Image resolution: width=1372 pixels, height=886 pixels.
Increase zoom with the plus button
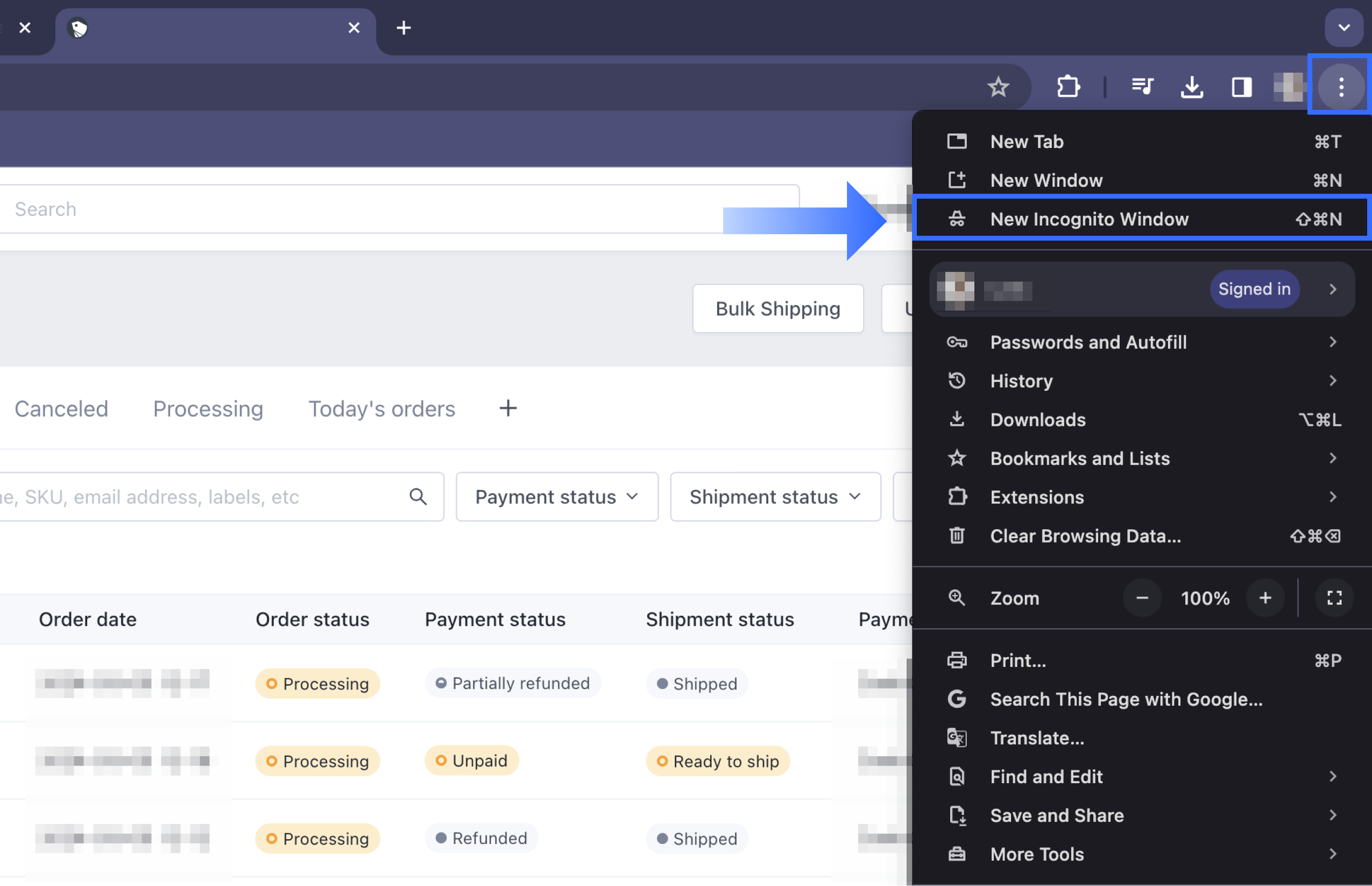click(x=1265, y=598)
